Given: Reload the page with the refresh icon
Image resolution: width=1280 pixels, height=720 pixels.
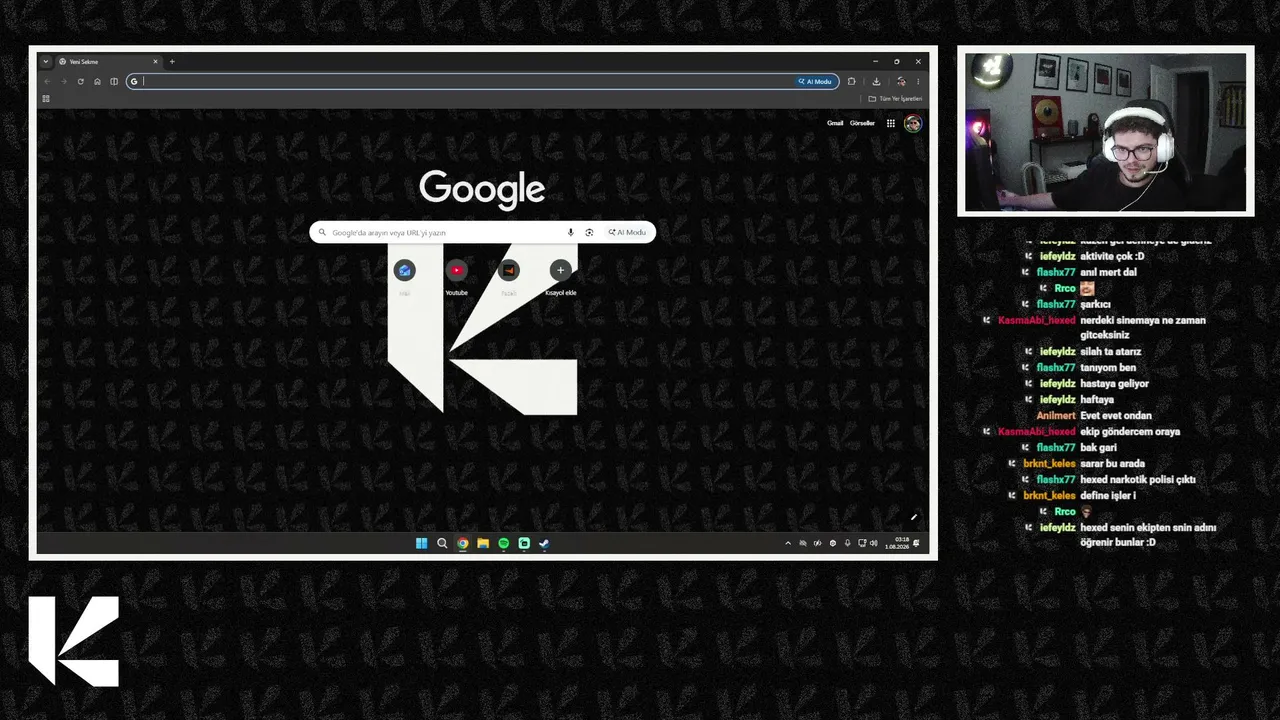Looking at the screenshot, I should [x=80, y=81].
